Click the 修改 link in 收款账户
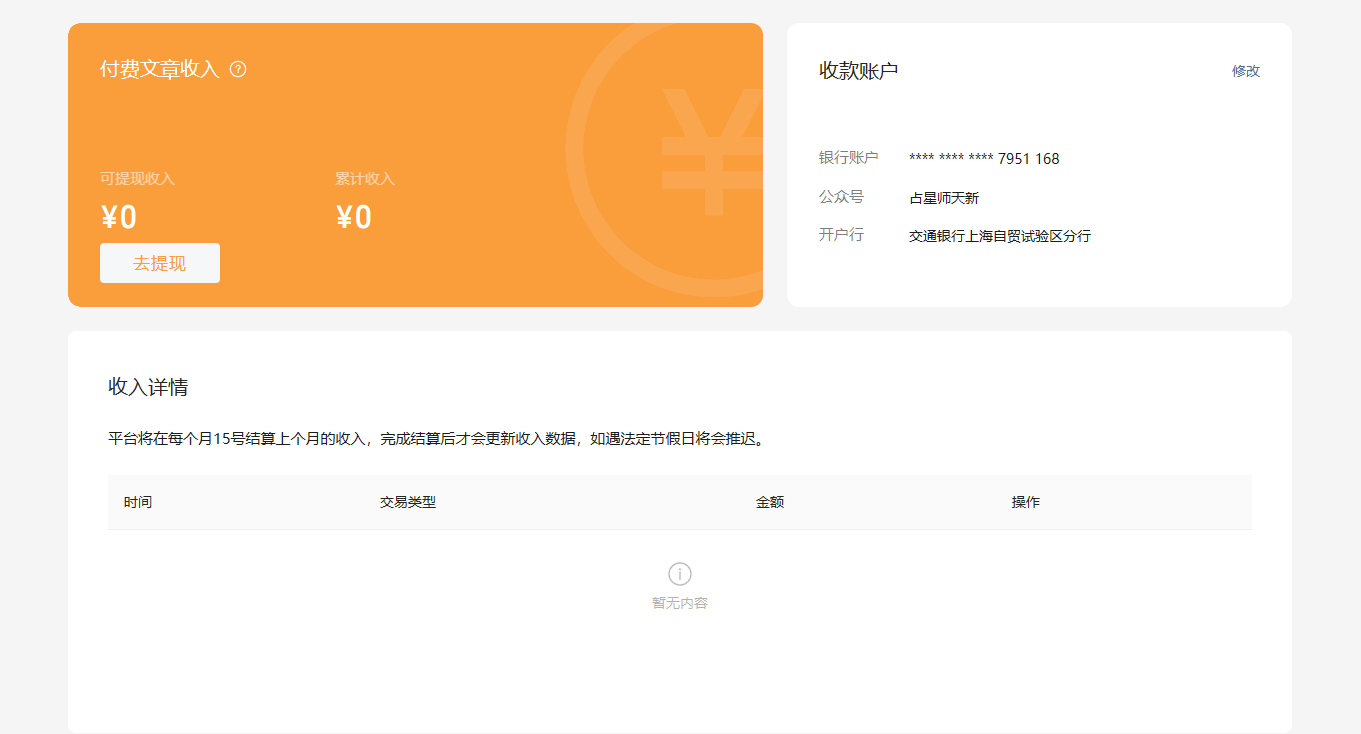This screenshot has width=1361, height=734. coord(1246,71)
